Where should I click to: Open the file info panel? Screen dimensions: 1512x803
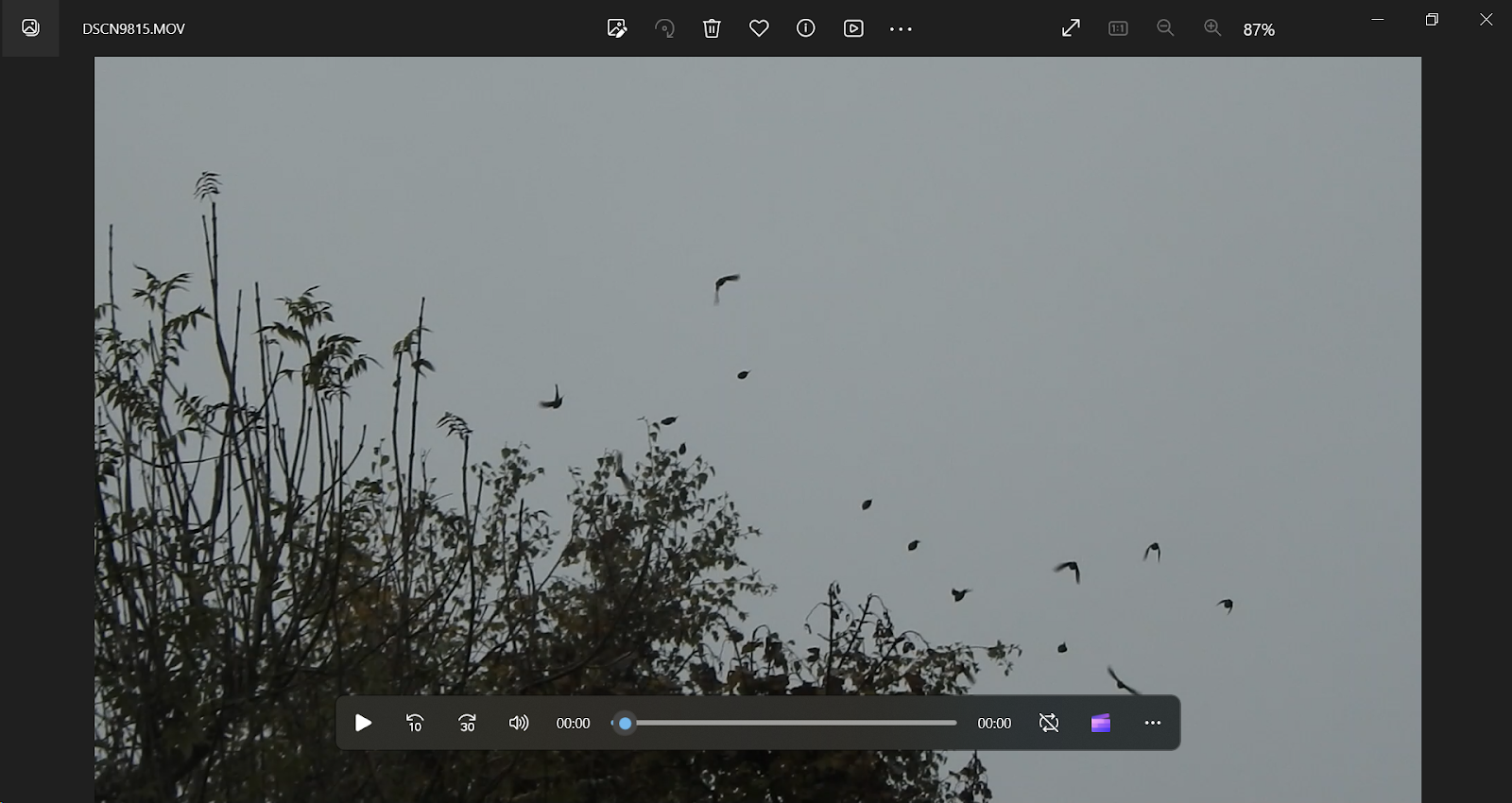coord(805,28)
